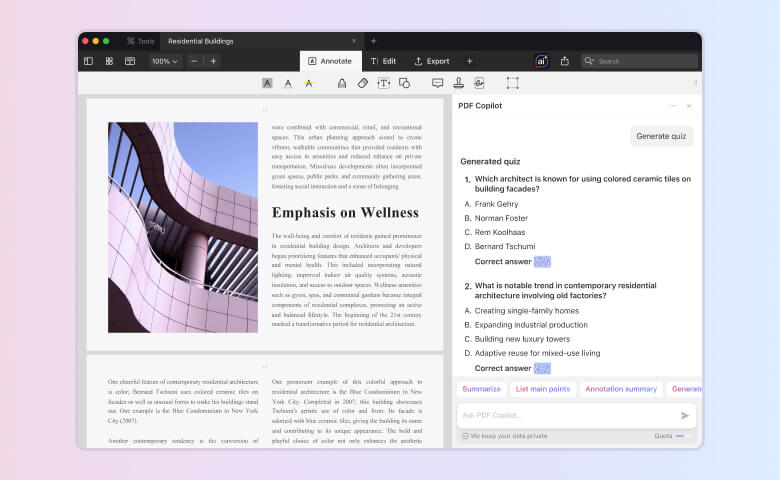This screenshot has width=780, height=480.
Task: Toggle the thumbnails grid view
Action: click(109, 61)
